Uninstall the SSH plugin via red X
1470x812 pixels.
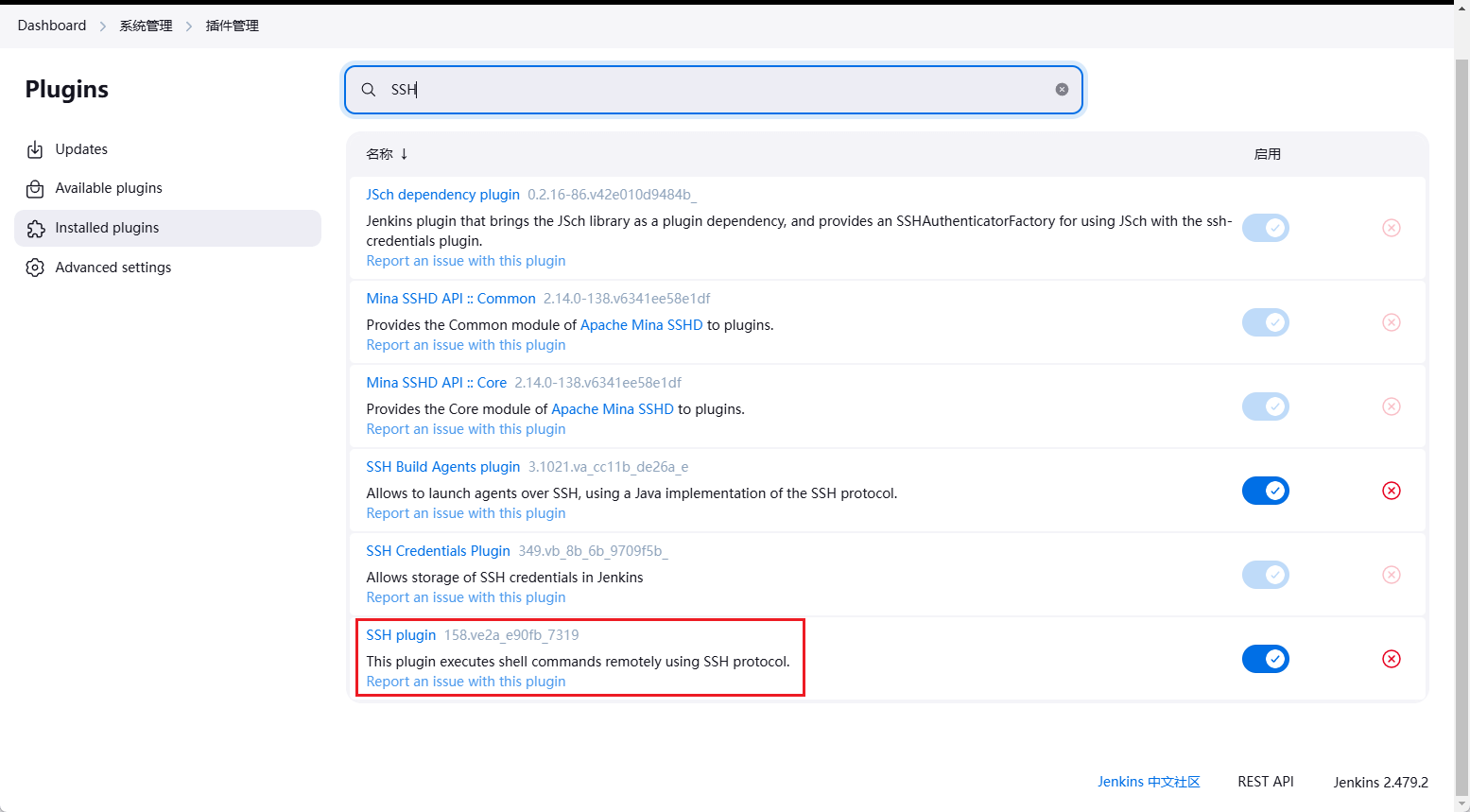pyautogui.click(x=1391, y=659)
